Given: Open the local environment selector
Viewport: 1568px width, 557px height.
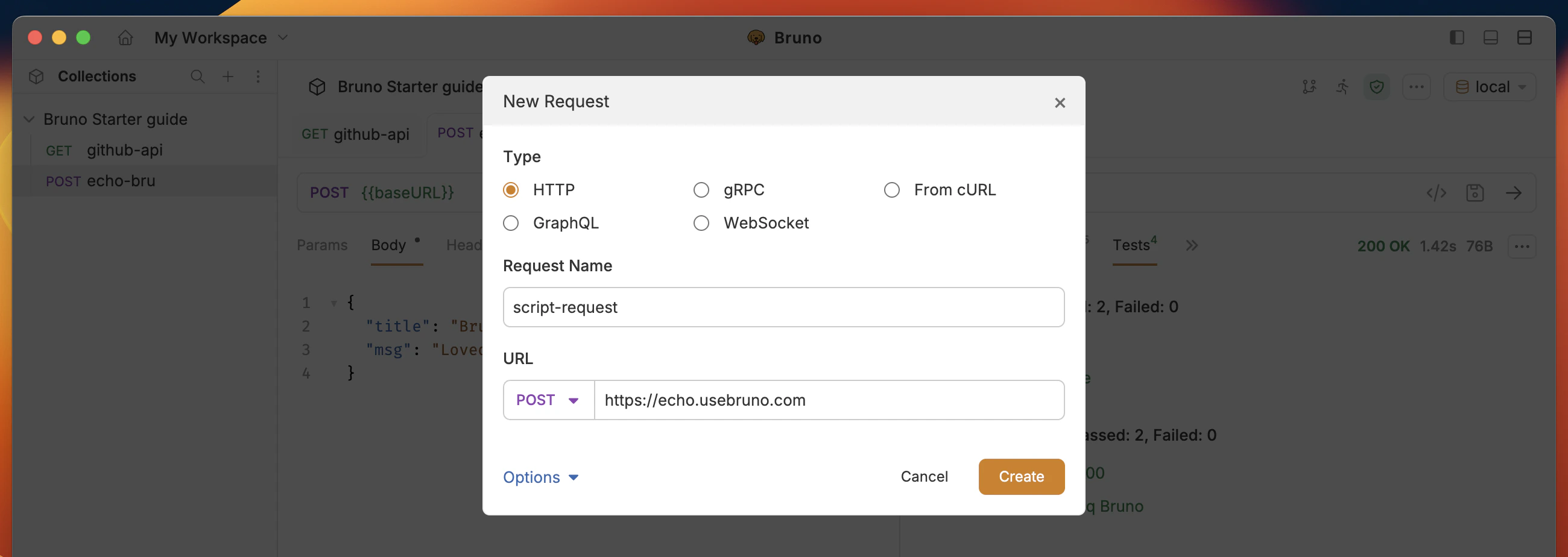Looking at the screenshot, I should [1490, 86].
